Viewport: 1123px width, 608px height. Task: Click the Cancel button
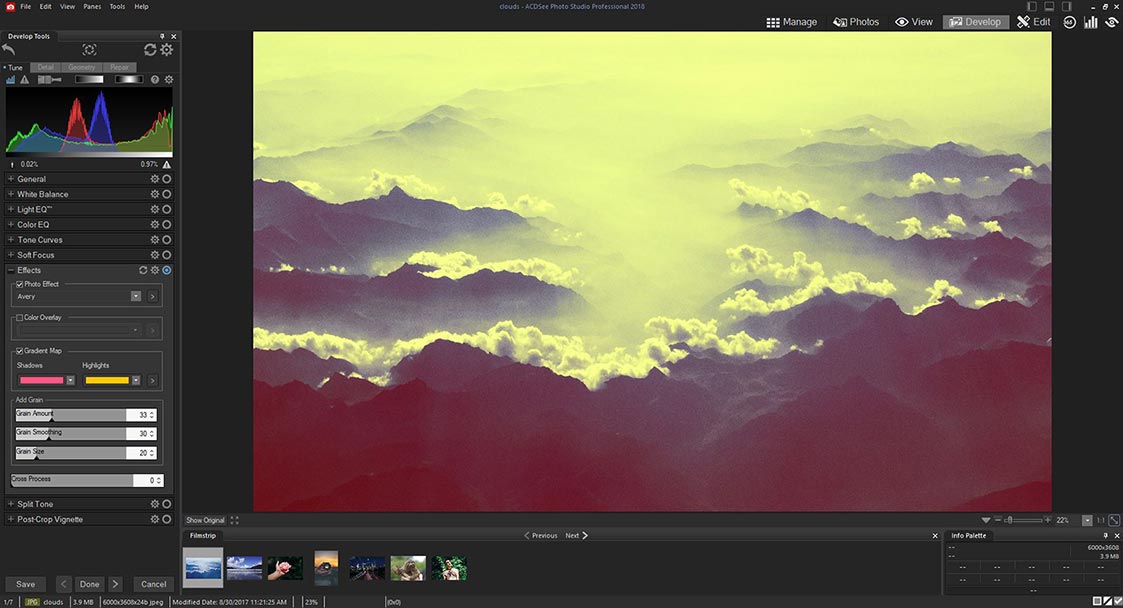[153, 584]
